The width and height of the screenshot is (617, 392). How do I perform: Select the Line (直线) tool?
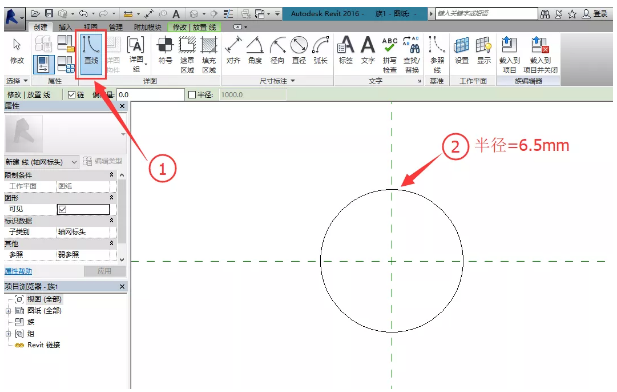91,53
